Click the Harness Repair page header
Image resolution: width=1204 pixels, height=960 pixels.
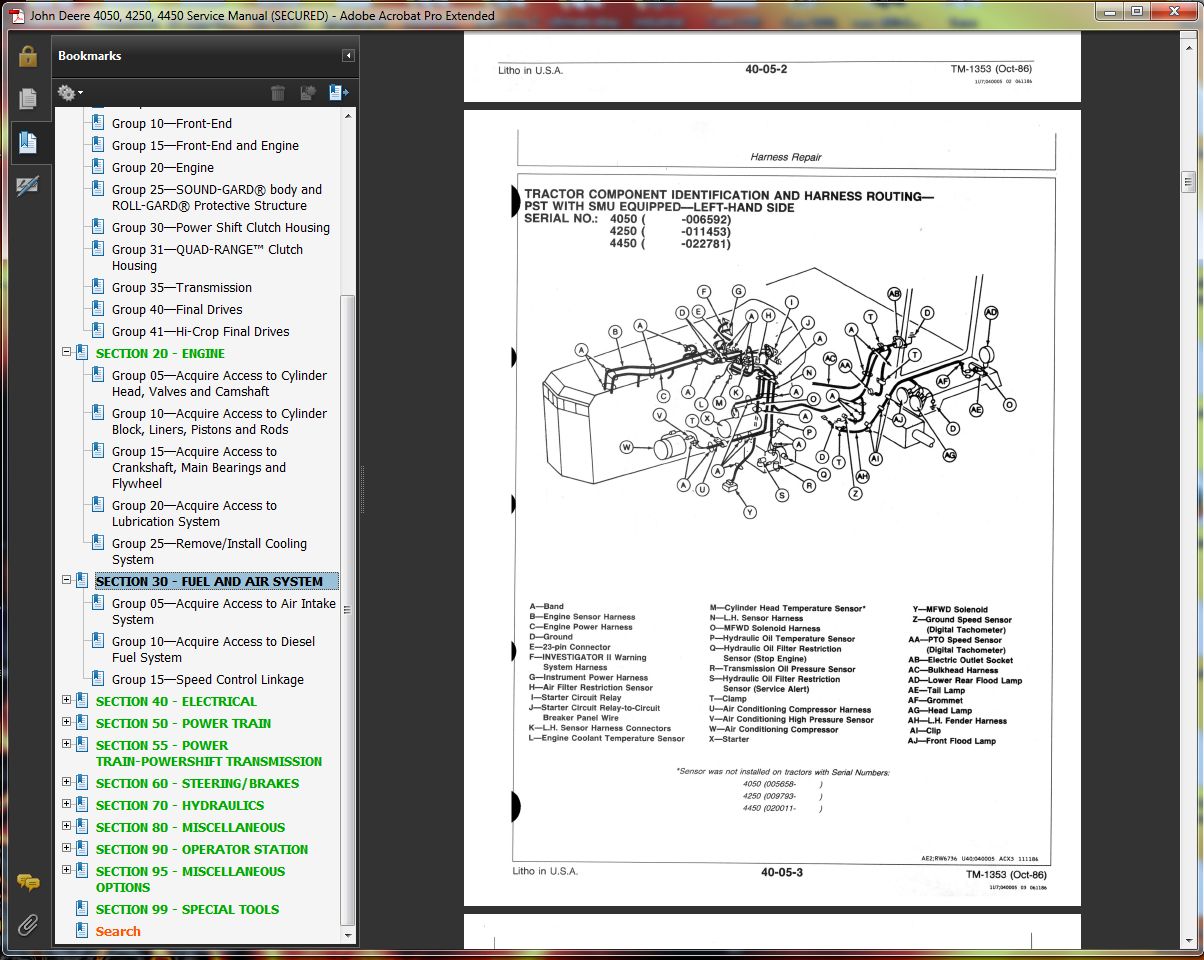[785, 157]
